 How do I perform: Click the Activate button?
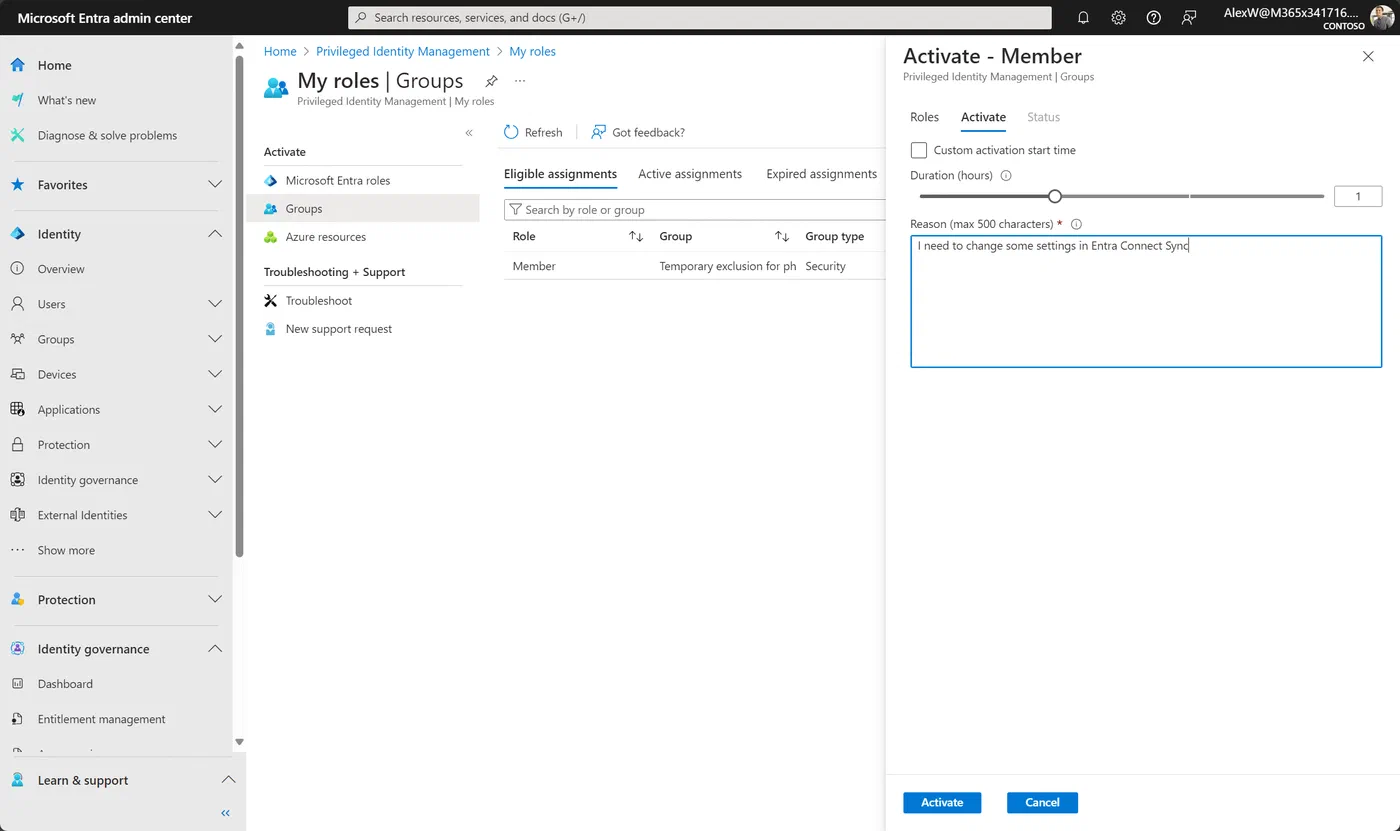[942, 803]
